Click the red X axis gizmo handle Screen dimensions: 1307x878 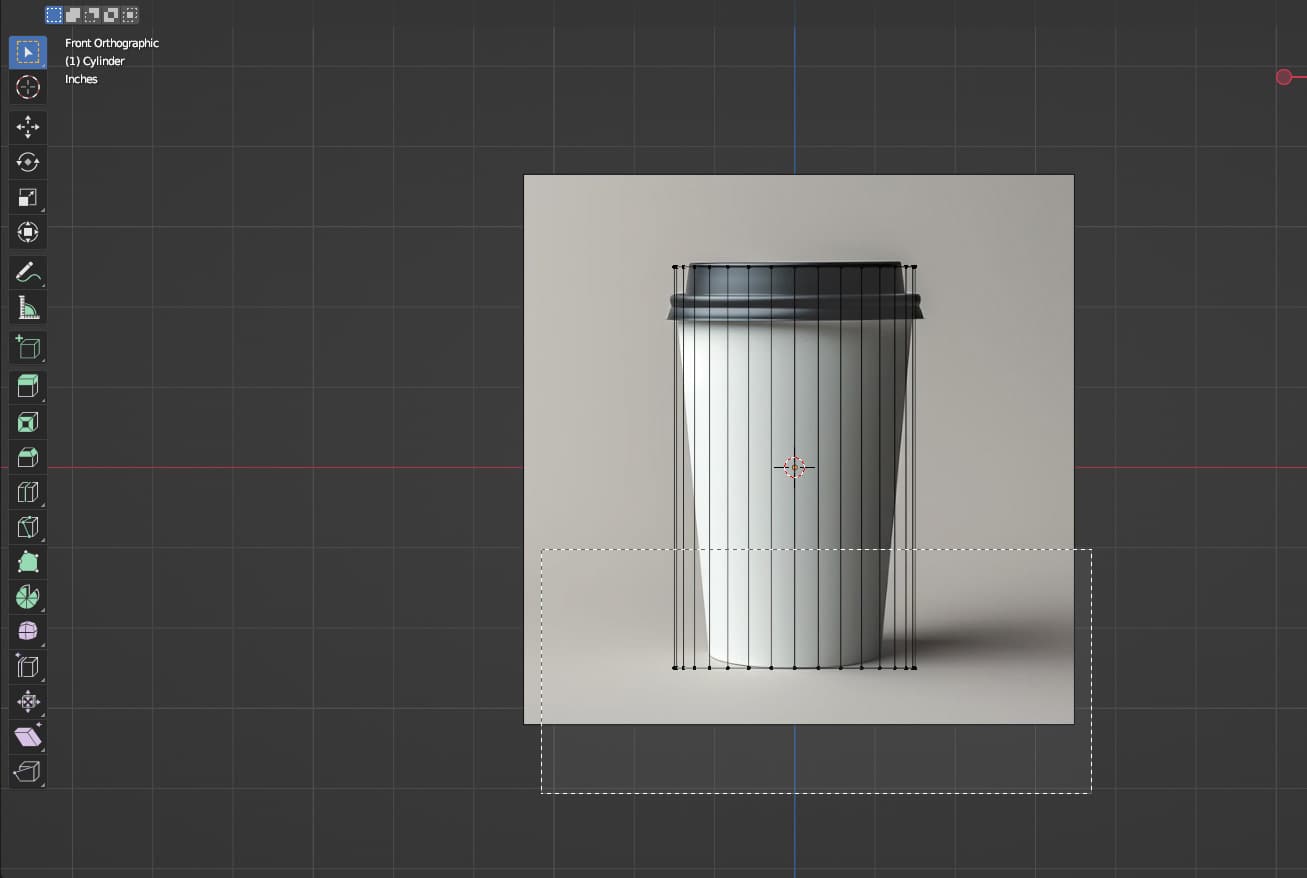pos(1284,77)
